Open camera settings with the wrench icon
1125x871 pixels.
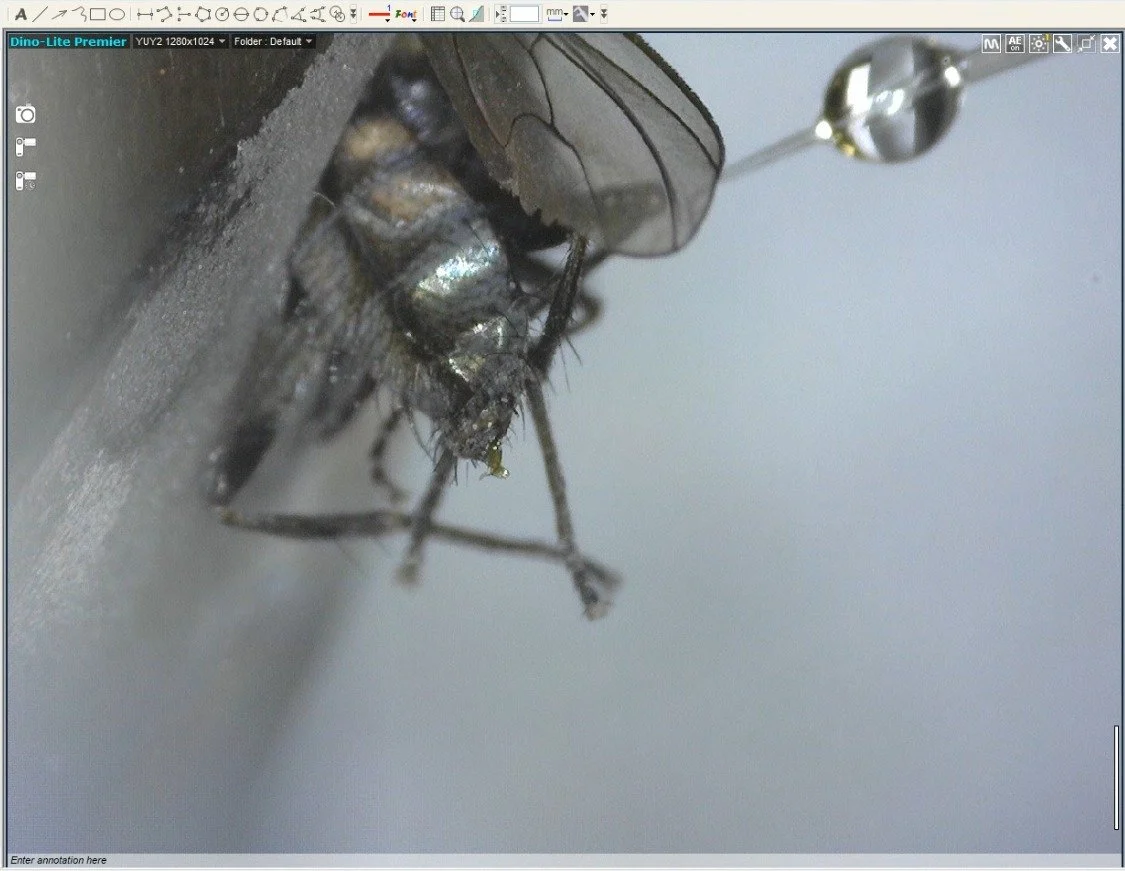tap(1063, 44)
